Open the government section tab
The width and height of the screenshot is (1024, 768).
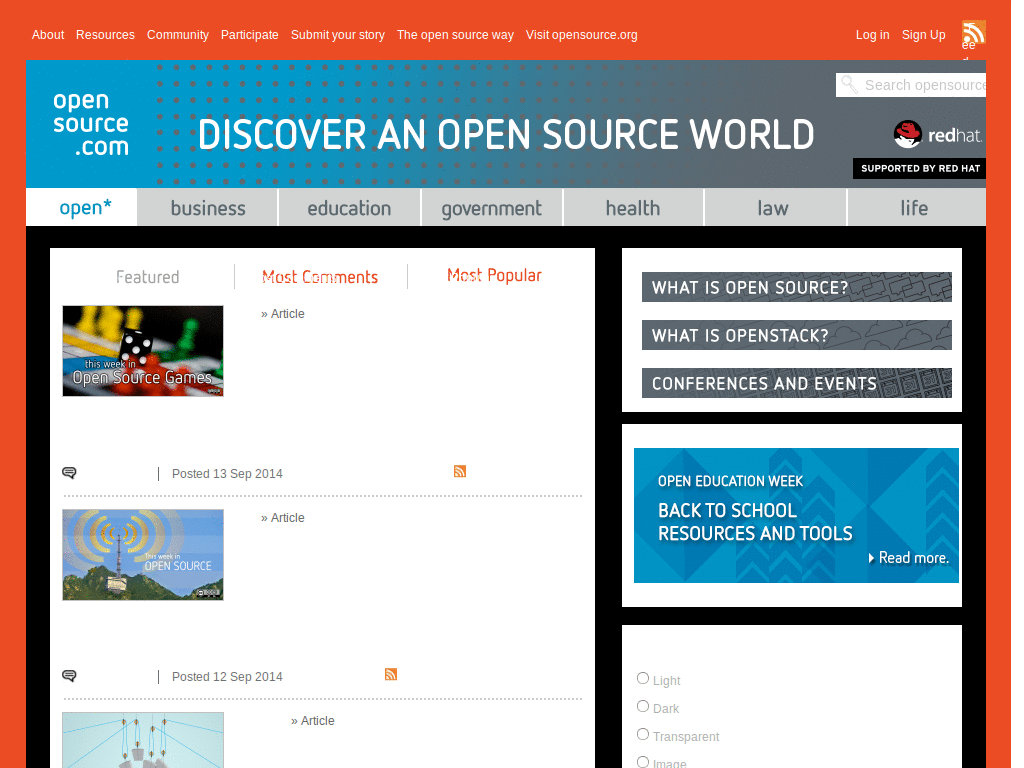click(492, 208)
